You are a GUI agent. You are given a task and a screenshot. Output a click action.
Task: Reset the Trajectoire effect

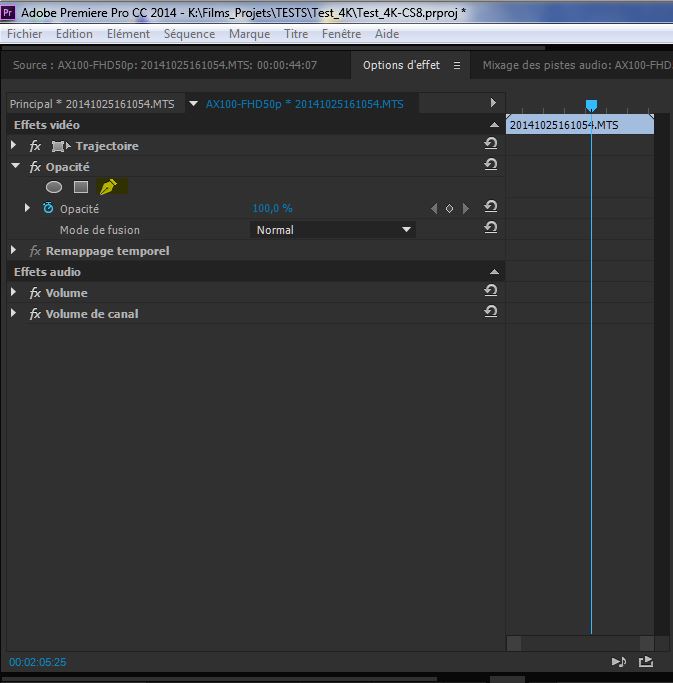tap(490, 145)
